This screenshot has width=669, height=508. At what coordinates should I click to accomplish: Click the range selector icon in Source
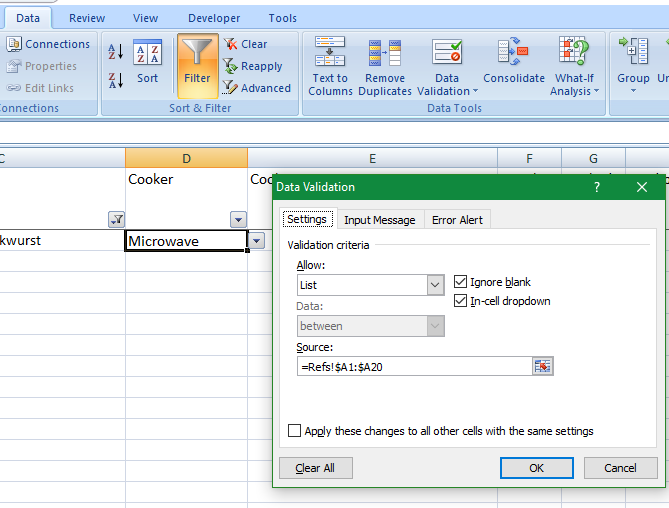click(x=542, y=367)
